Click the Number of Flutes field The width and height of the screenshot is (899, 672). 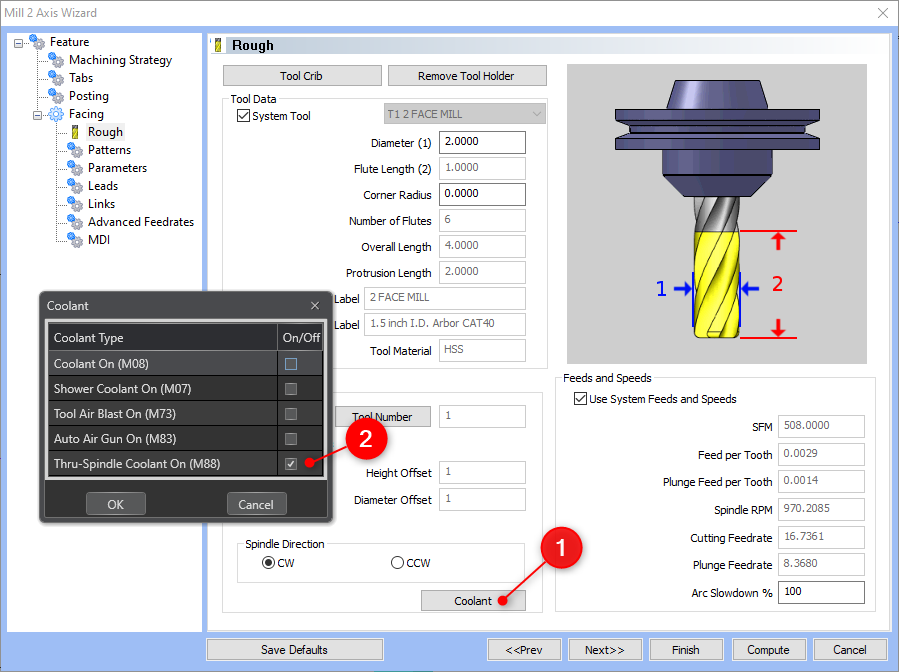[482, 220]
